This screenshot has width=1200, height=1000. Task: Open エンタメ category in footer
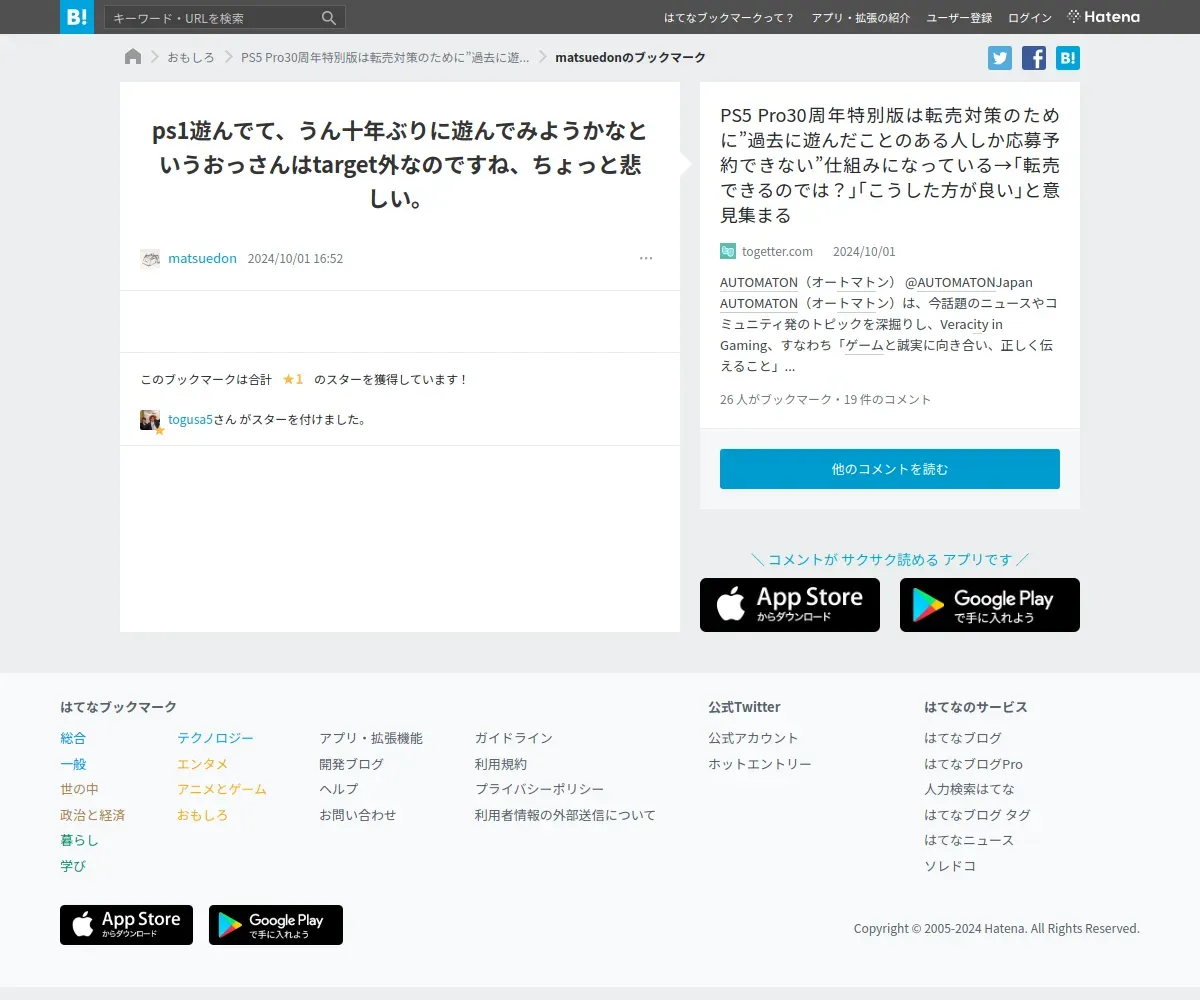(x=202, y=764)
